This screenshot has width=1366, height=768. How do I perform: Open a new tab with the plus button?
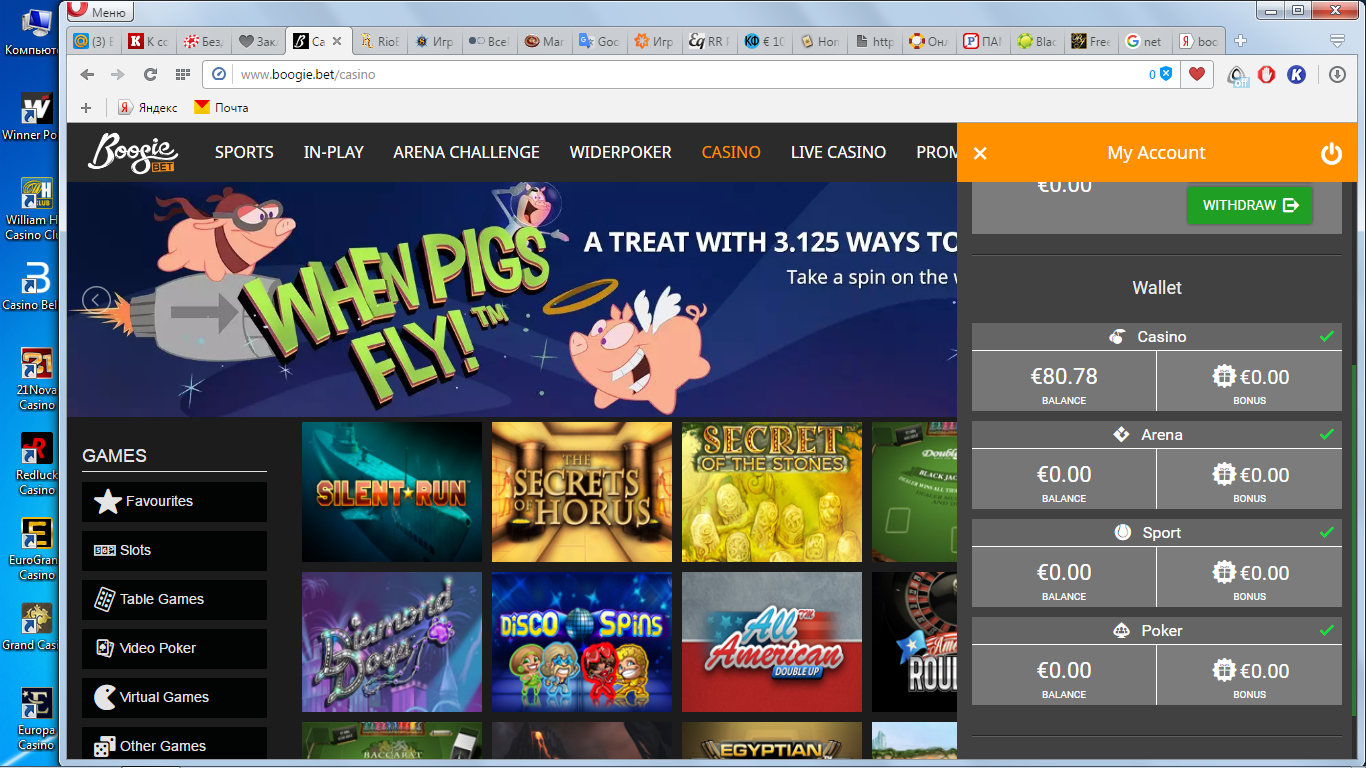tap(1241, 41)
